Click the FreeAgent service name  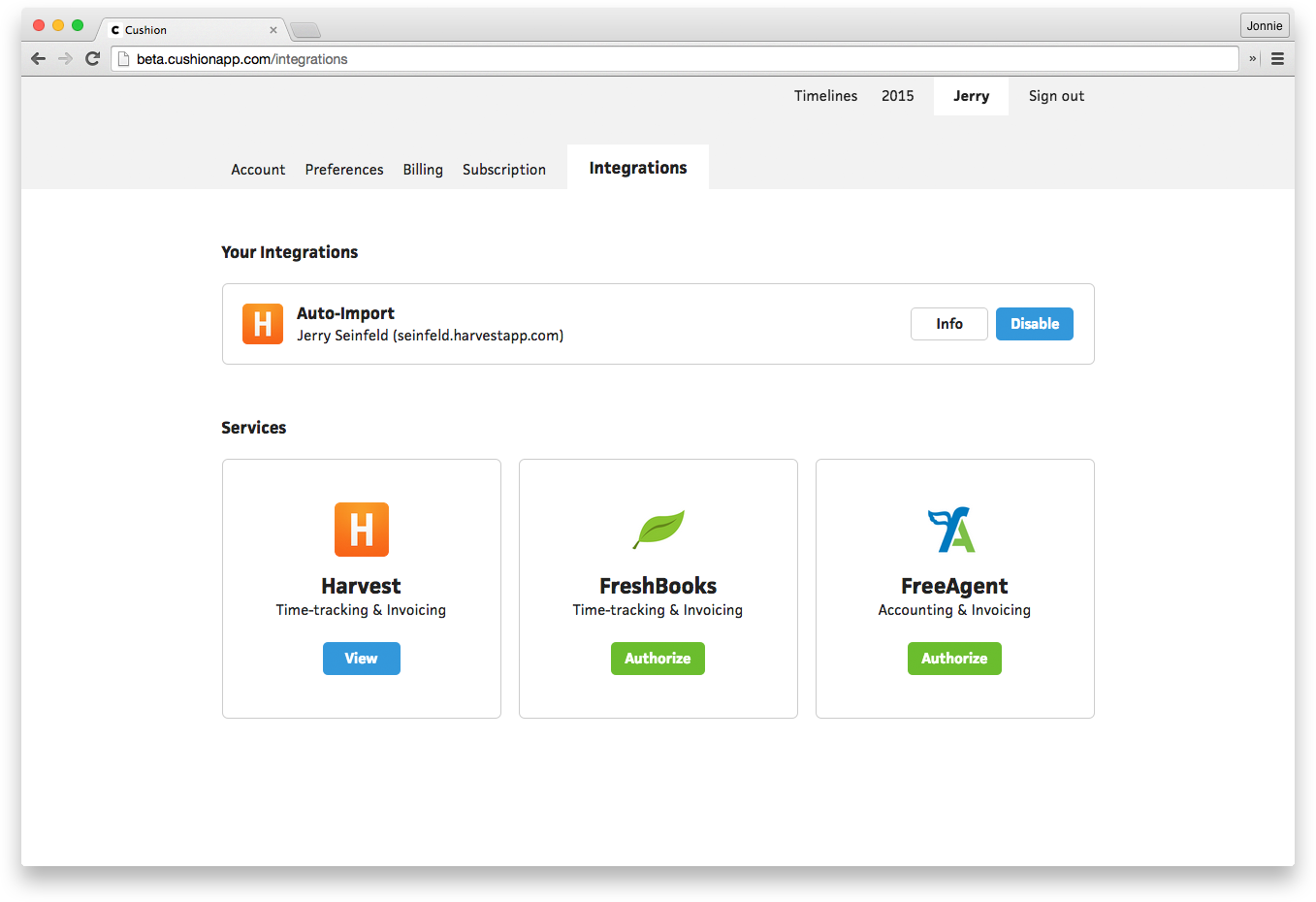point(954,586)
